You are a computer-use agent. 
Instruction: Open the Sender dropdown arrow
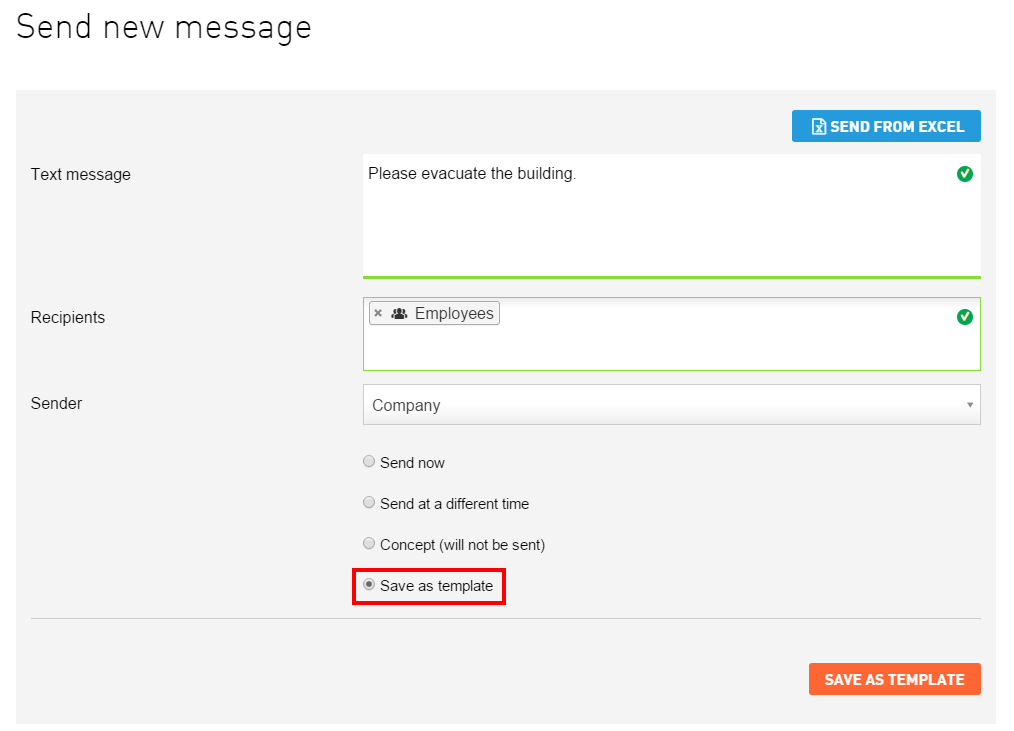[x=969, y=405]
